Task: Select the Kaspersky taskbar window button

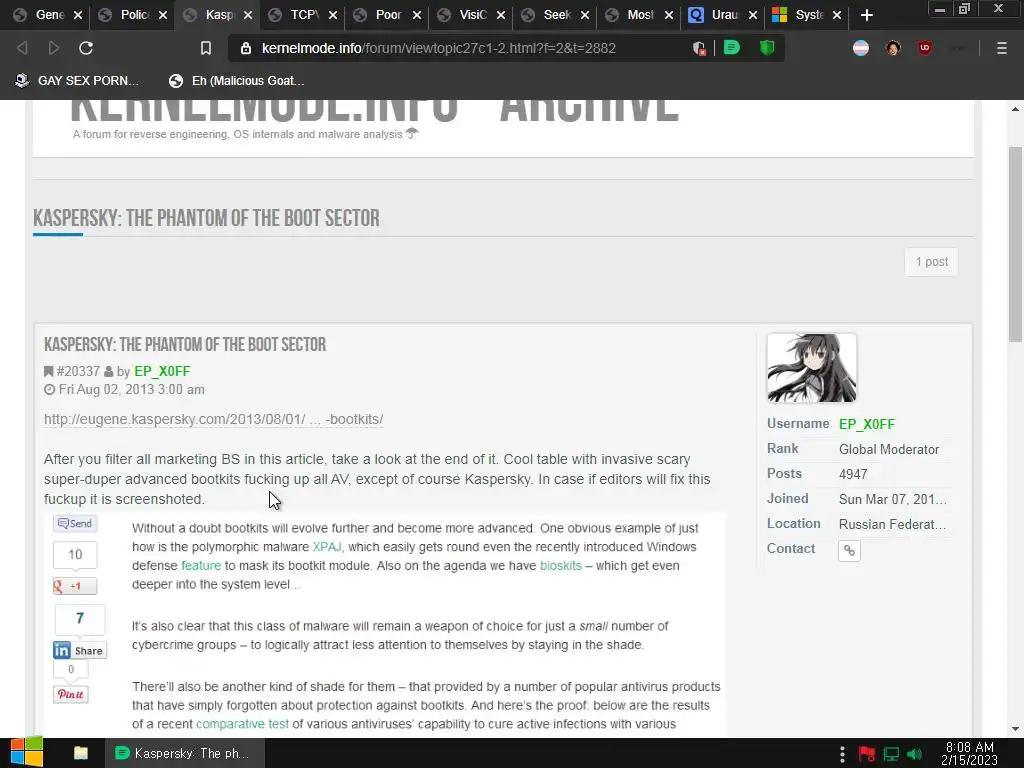Action: pos(185,753)
